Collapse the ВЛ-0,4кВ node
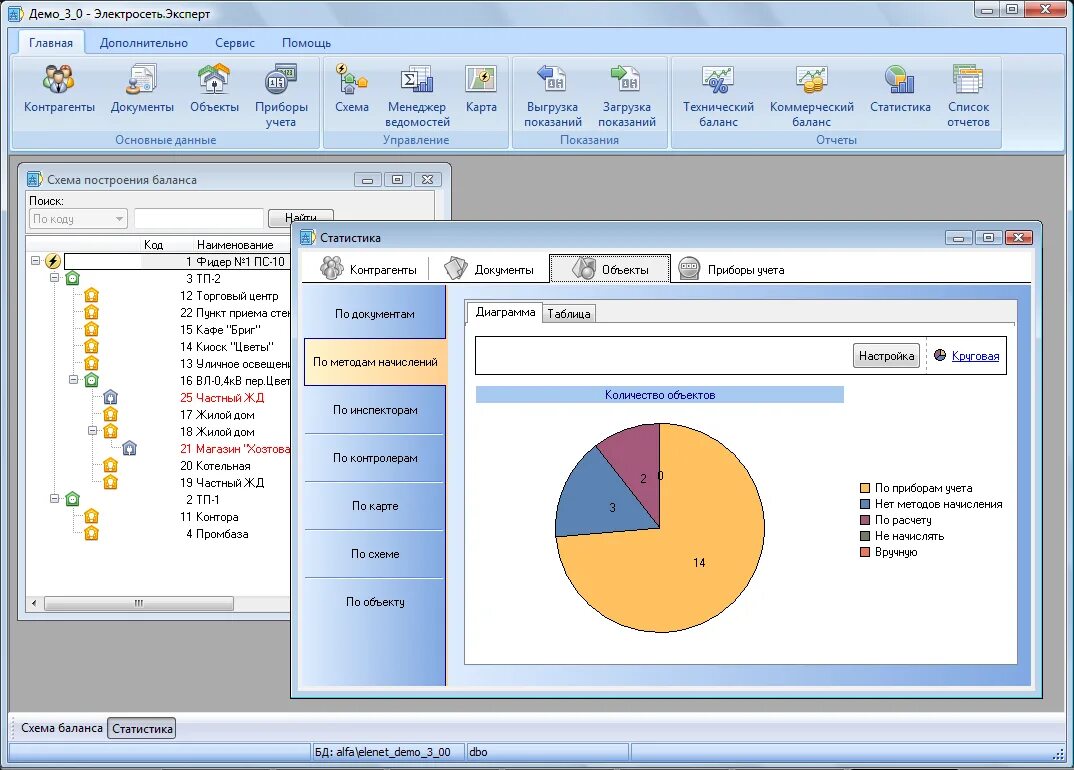 (73, 380)
